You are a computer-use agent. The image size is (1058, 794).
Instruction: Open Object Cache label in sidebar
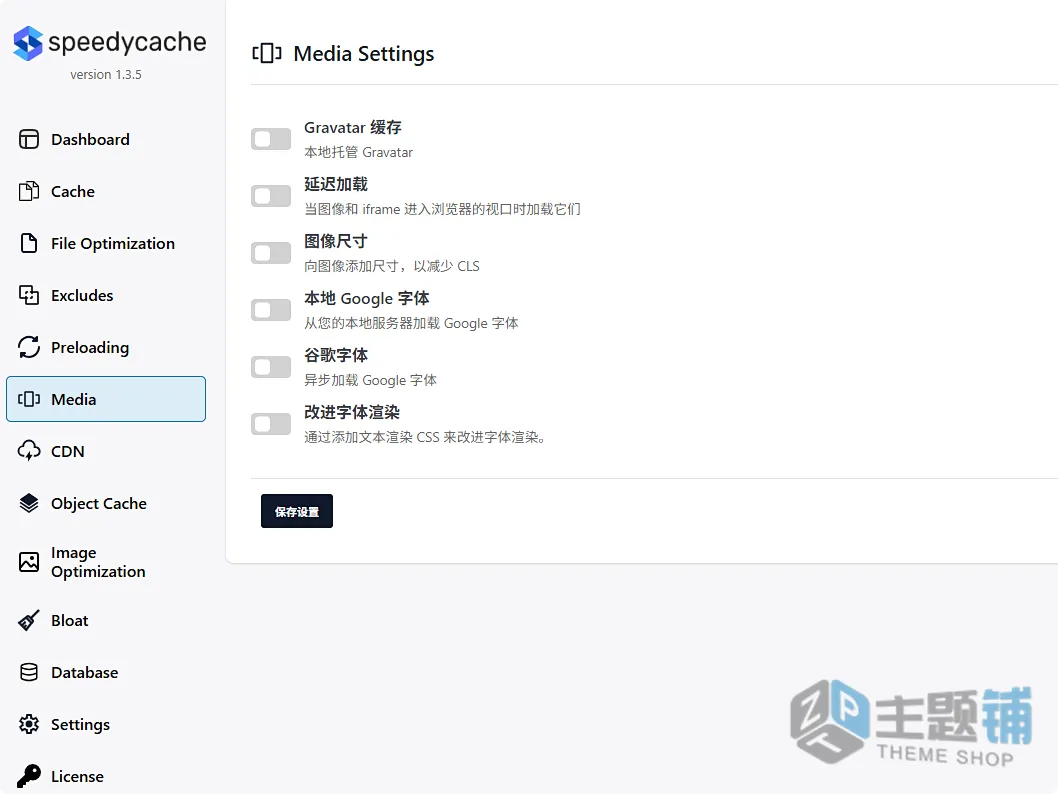pos(99,503)
